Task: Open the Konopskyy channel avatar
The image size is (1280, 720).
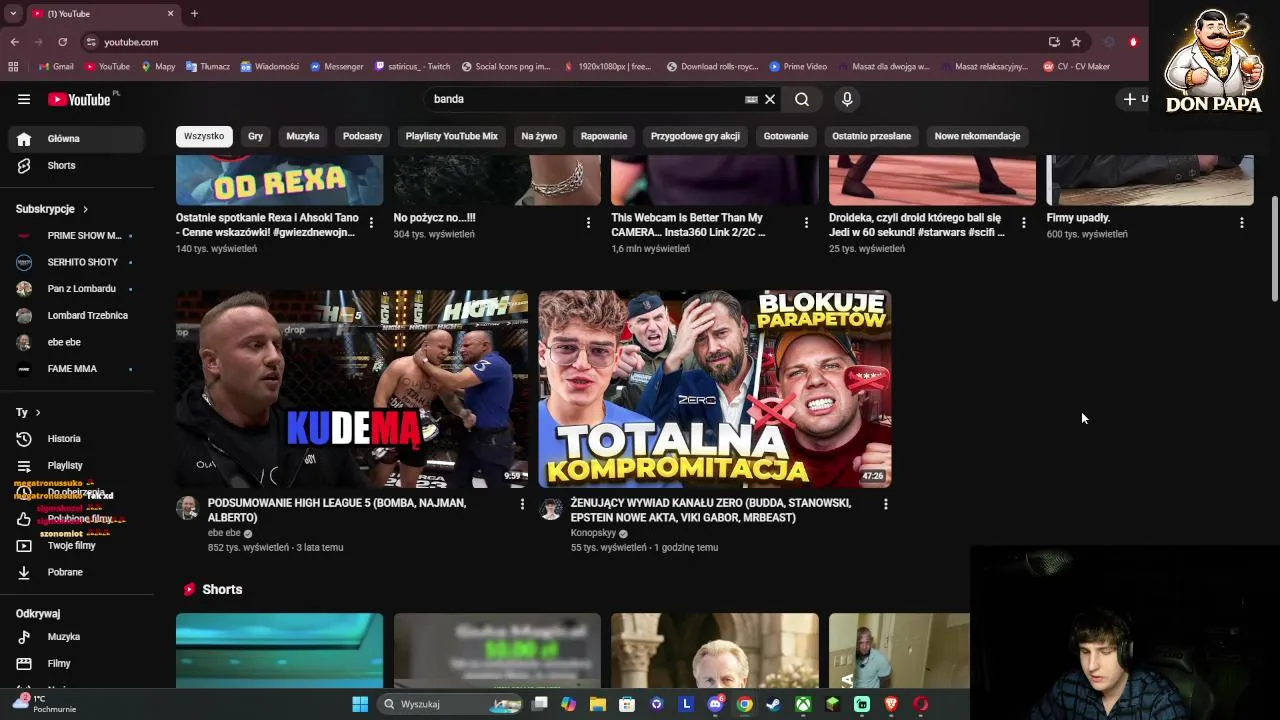Action: point(550,508)
